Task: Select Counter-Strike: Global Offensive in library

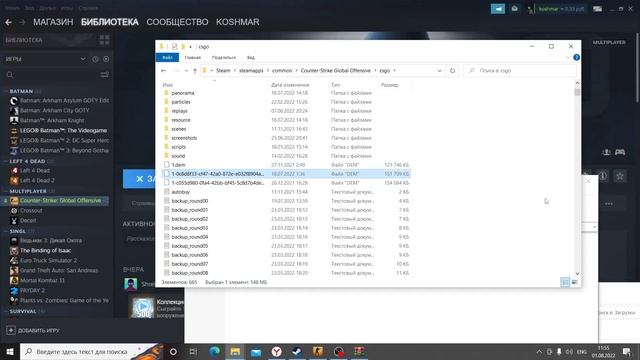Action: point(59,200)
